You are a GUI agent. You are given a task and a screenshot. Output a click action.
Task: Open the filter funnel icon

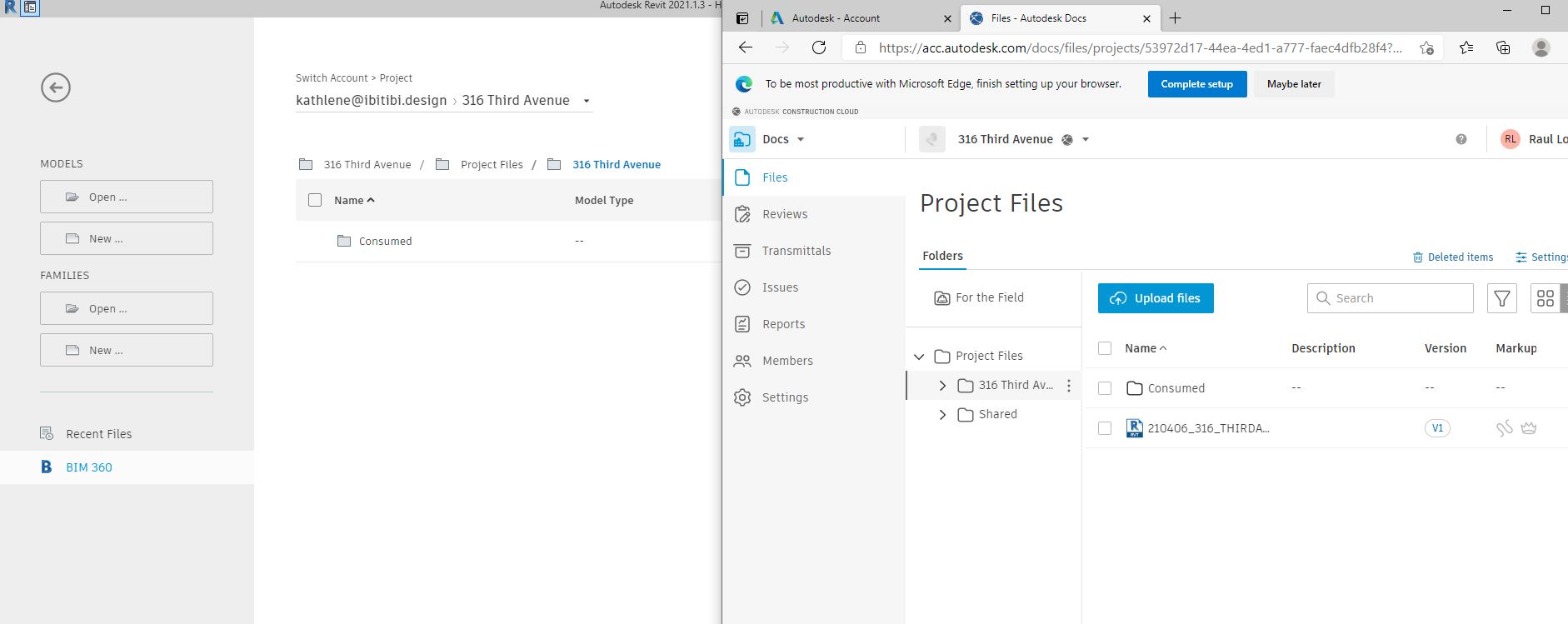coord(1502,298)
